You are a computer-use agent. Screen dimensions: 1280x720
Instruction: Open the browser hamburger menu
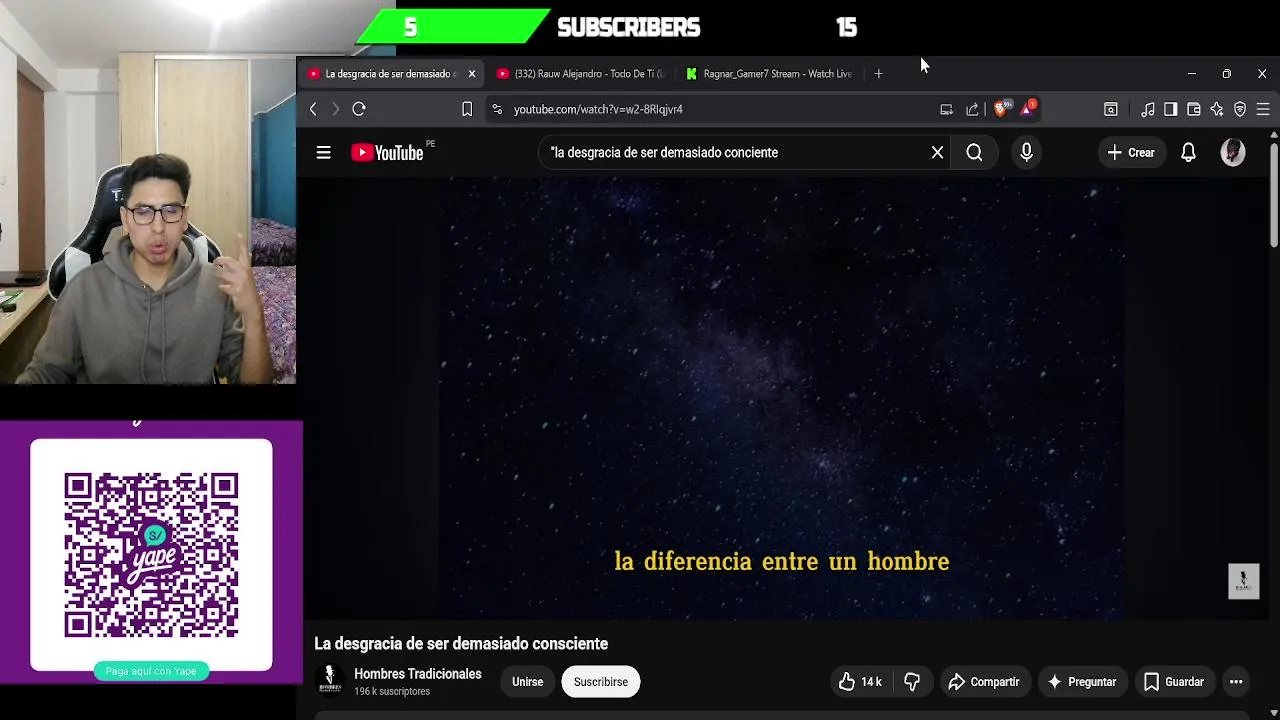(x=1263, y=109)
